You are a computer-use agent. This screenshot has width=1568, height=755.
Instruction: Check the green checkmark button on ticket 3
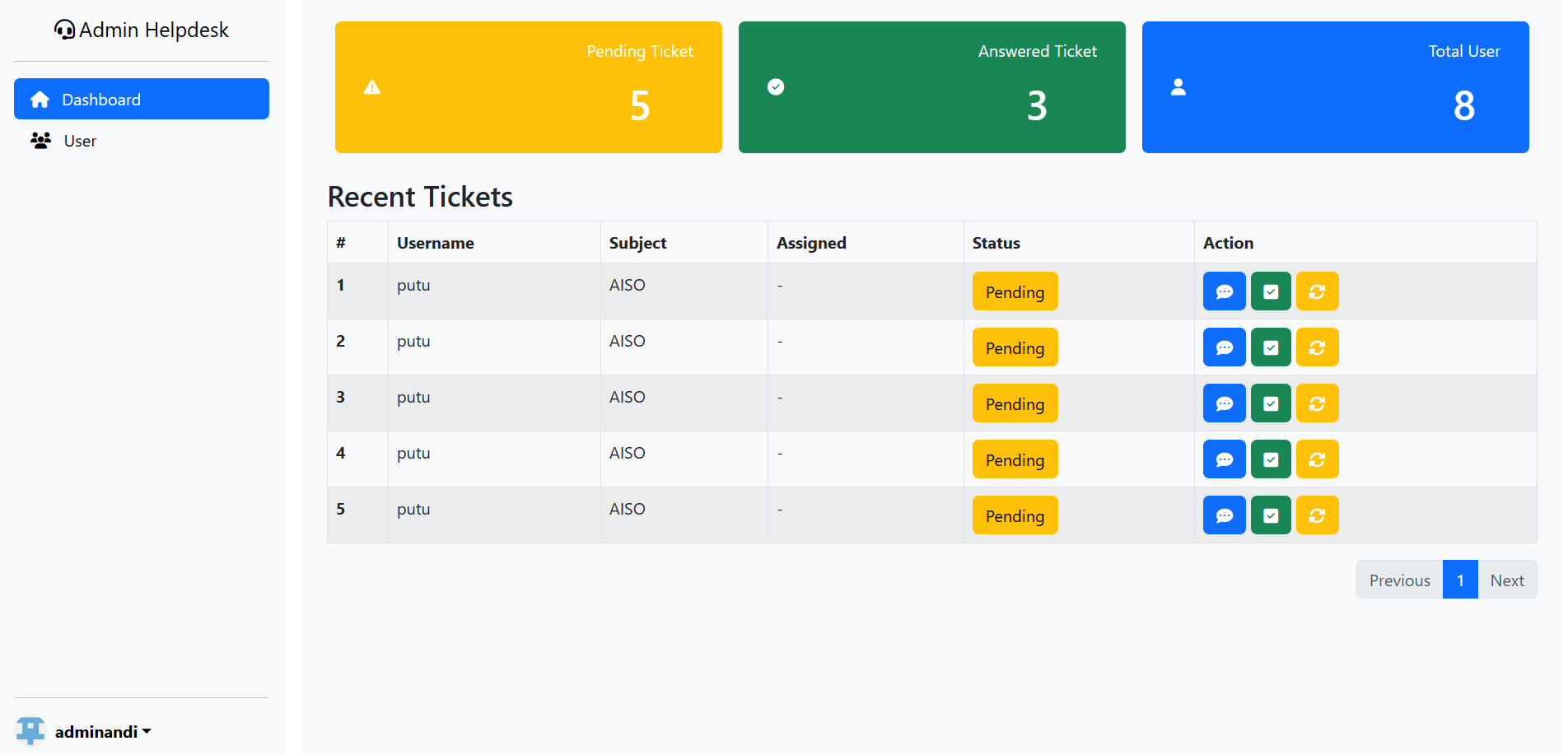click(x=1271, y=403)
